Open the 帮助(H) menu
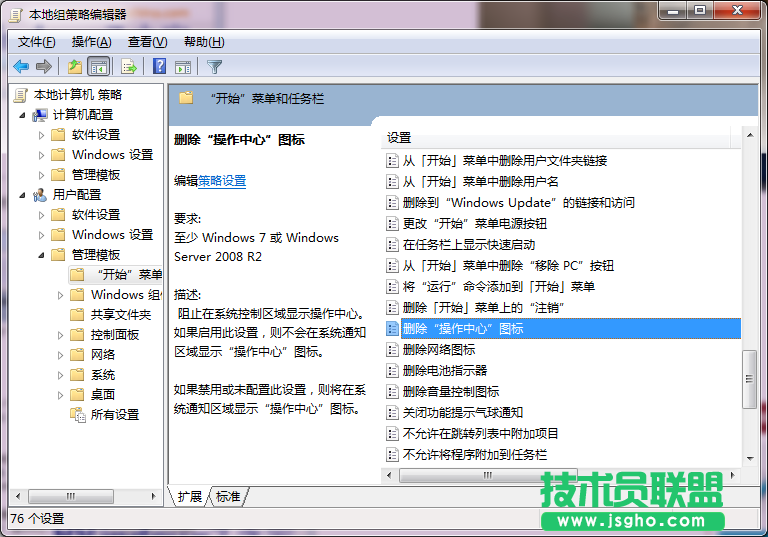Screen dimensions: 768x537 [x=204, y=42]
